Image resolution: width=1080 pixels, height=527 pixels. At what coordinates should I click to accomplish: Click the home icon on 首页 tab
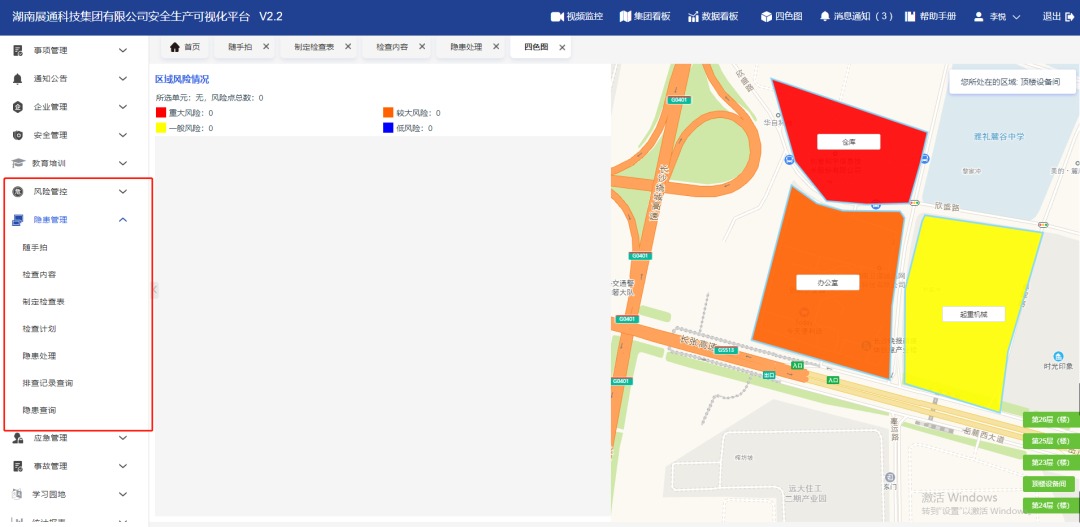[x=175, y=47]
